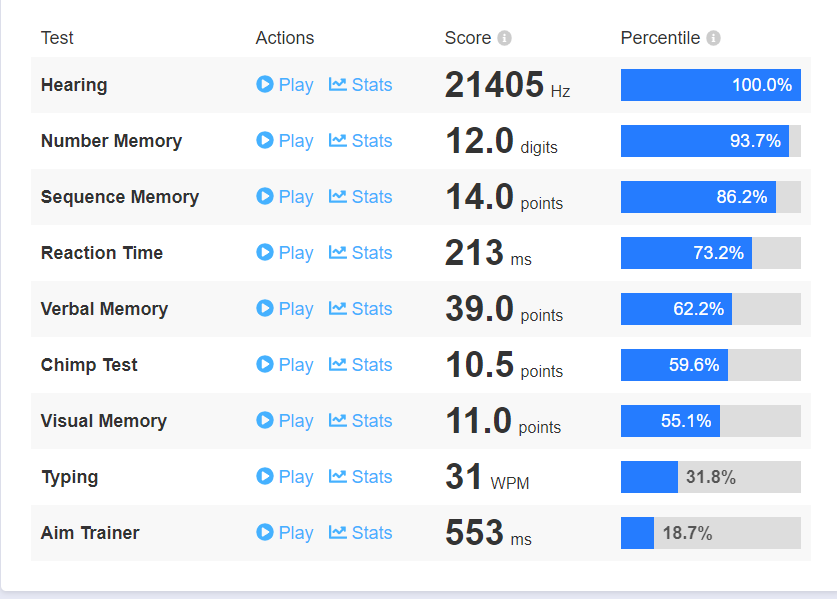Click the Hearing percentile bar
The height and width of the screenshot is (599, 837).
click(710, 85)
